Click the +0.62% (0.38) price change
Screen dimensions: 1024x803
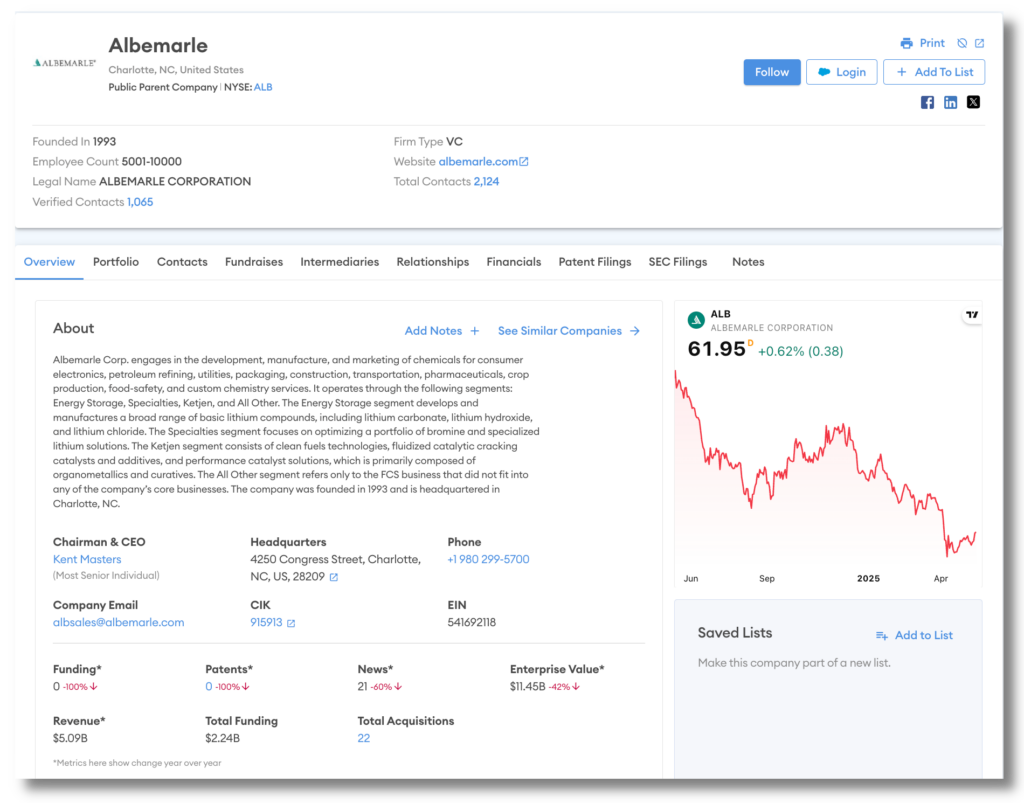click(x=801, y=351)
